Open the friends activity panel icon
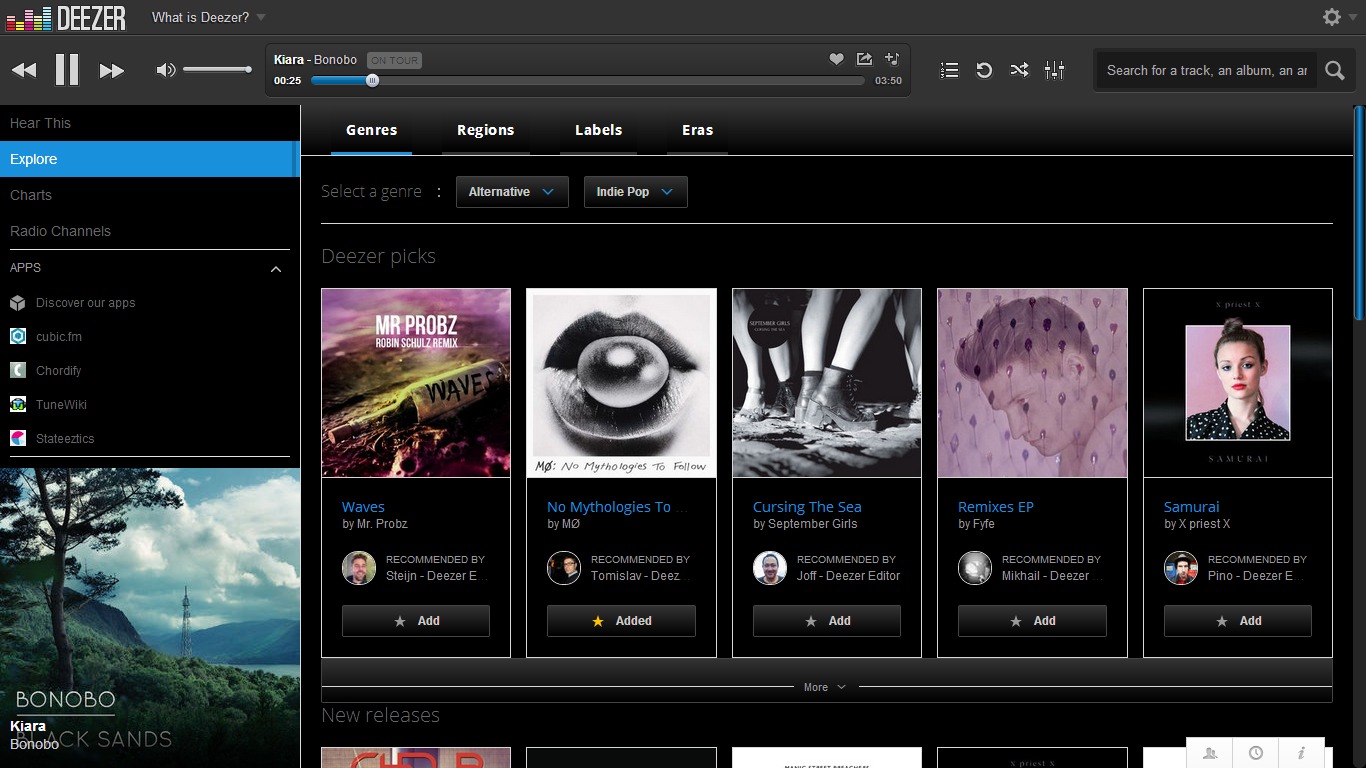 pos(1210,753)
